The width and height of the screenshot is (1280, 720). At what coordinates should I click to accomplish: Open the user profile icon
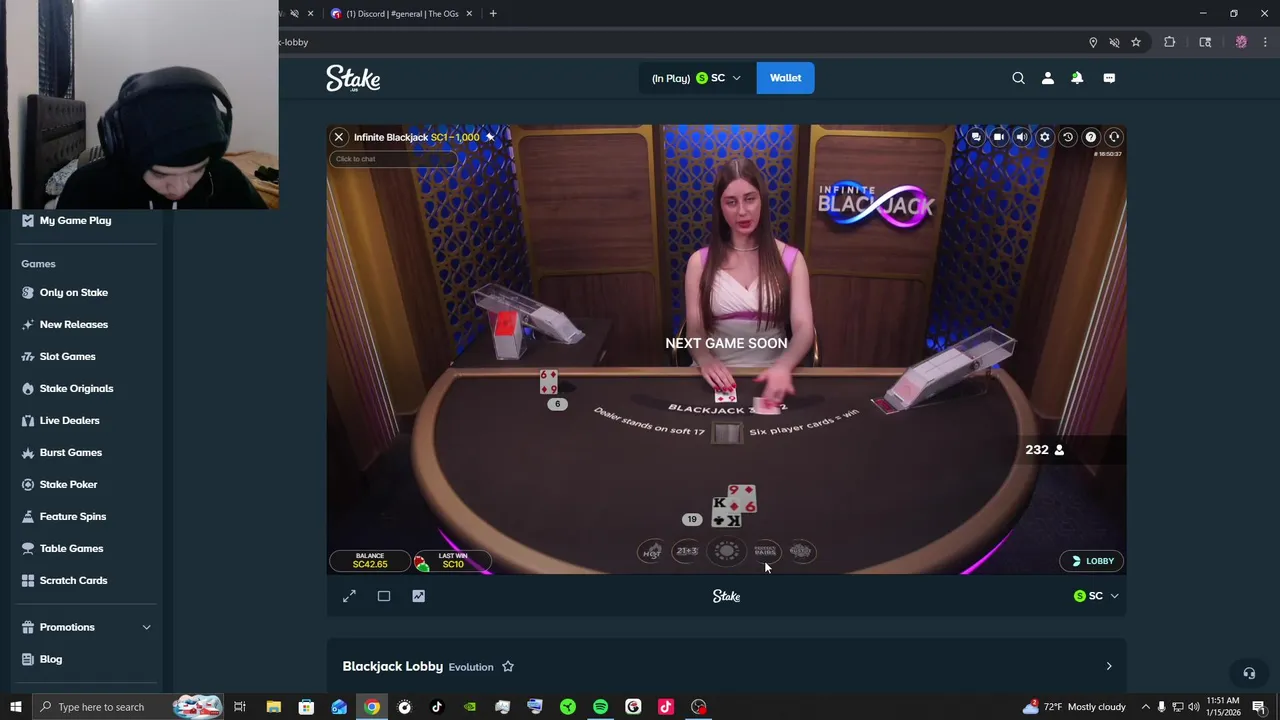(1048, 78)
